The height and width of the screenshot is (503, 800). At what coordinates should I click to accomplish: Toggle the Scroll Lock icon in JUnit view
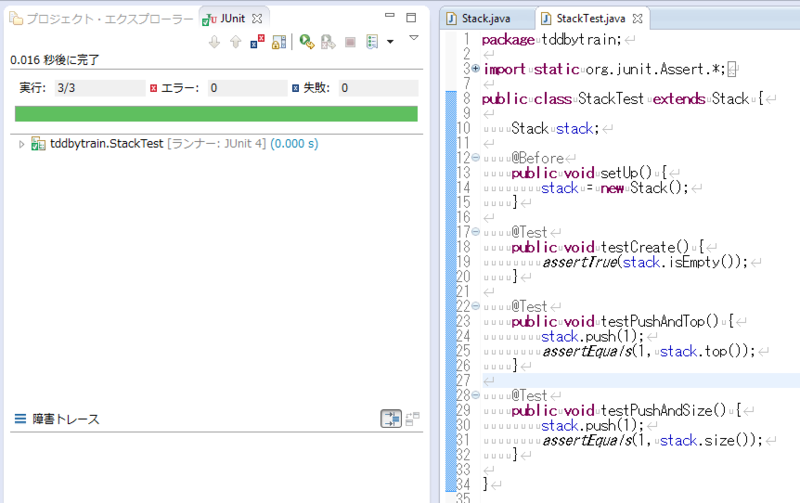279,42
